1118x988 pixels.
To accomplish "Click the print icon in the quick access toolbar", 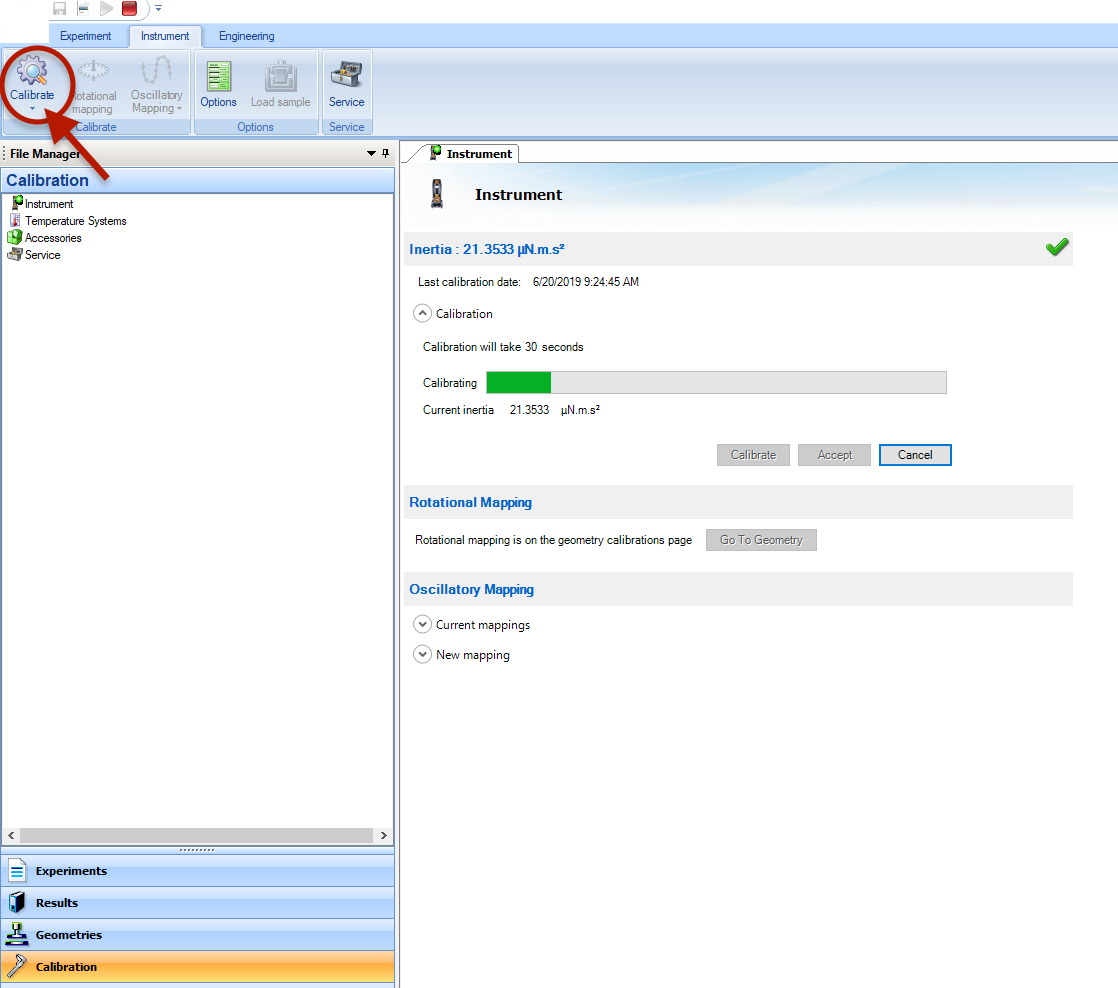I will pos(83,9).
